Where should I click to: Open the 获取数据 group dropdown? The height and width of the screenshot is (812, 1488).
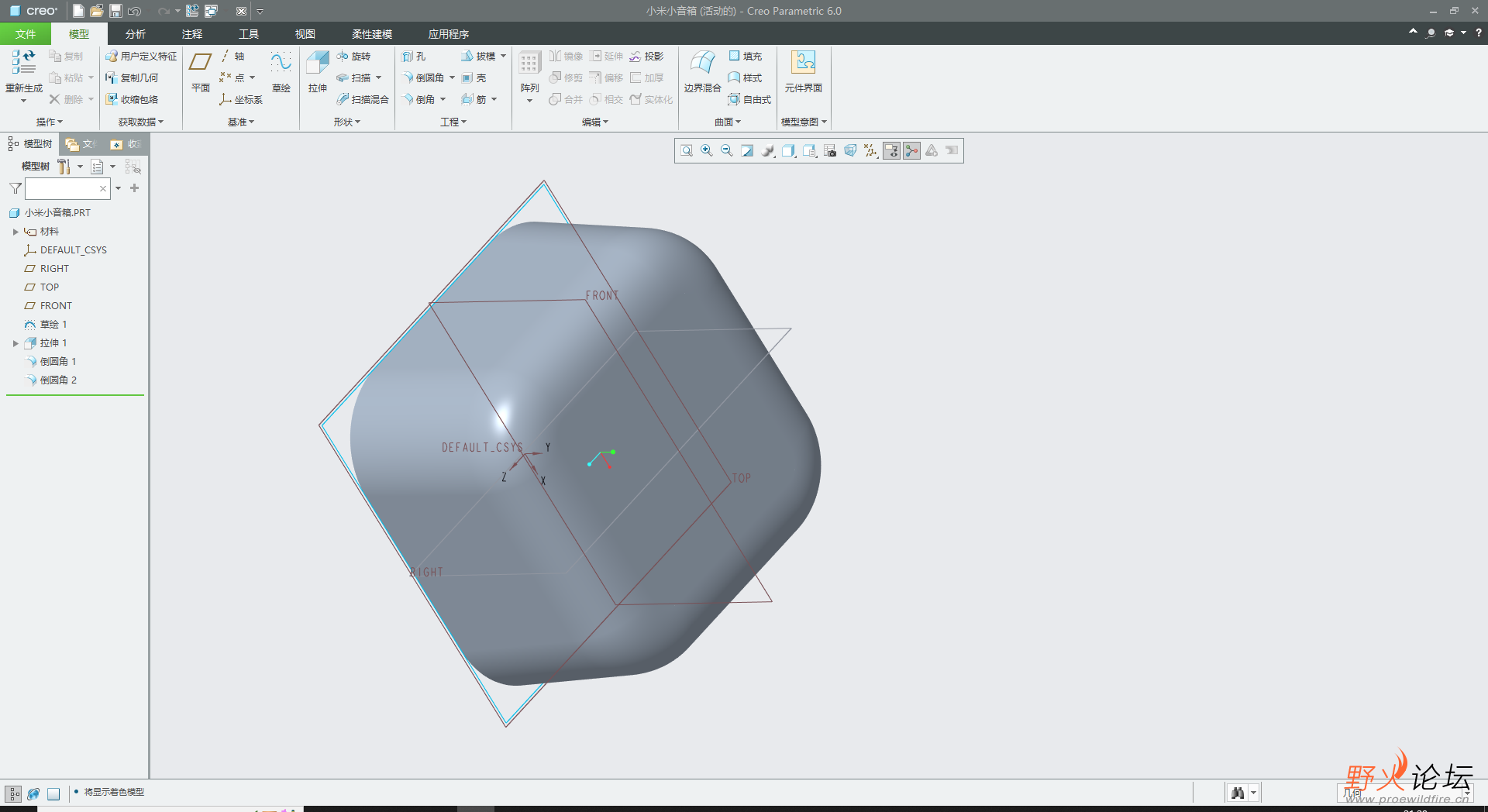tap(141, 122)
